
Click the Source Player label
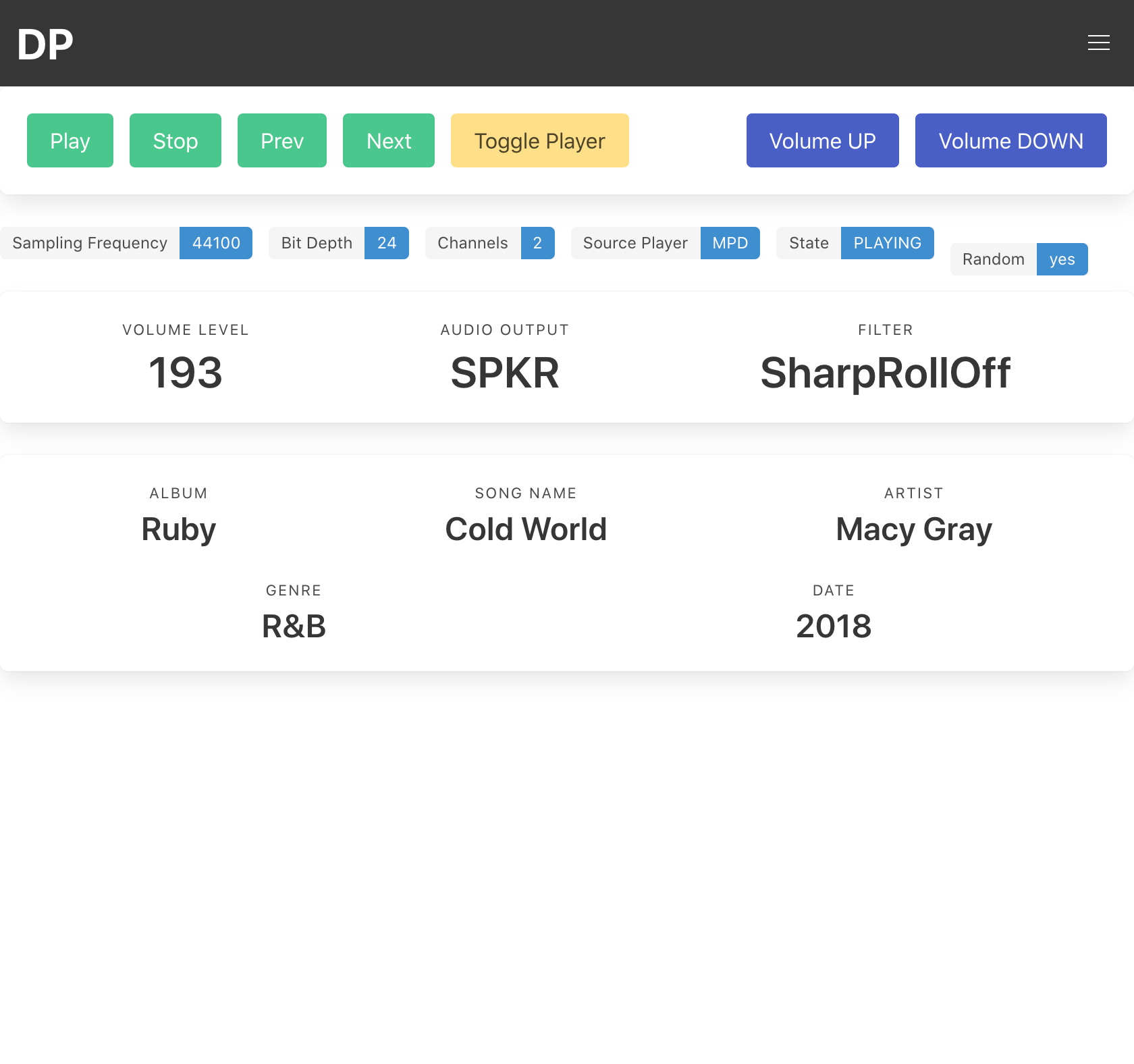(x=636, y=243)
